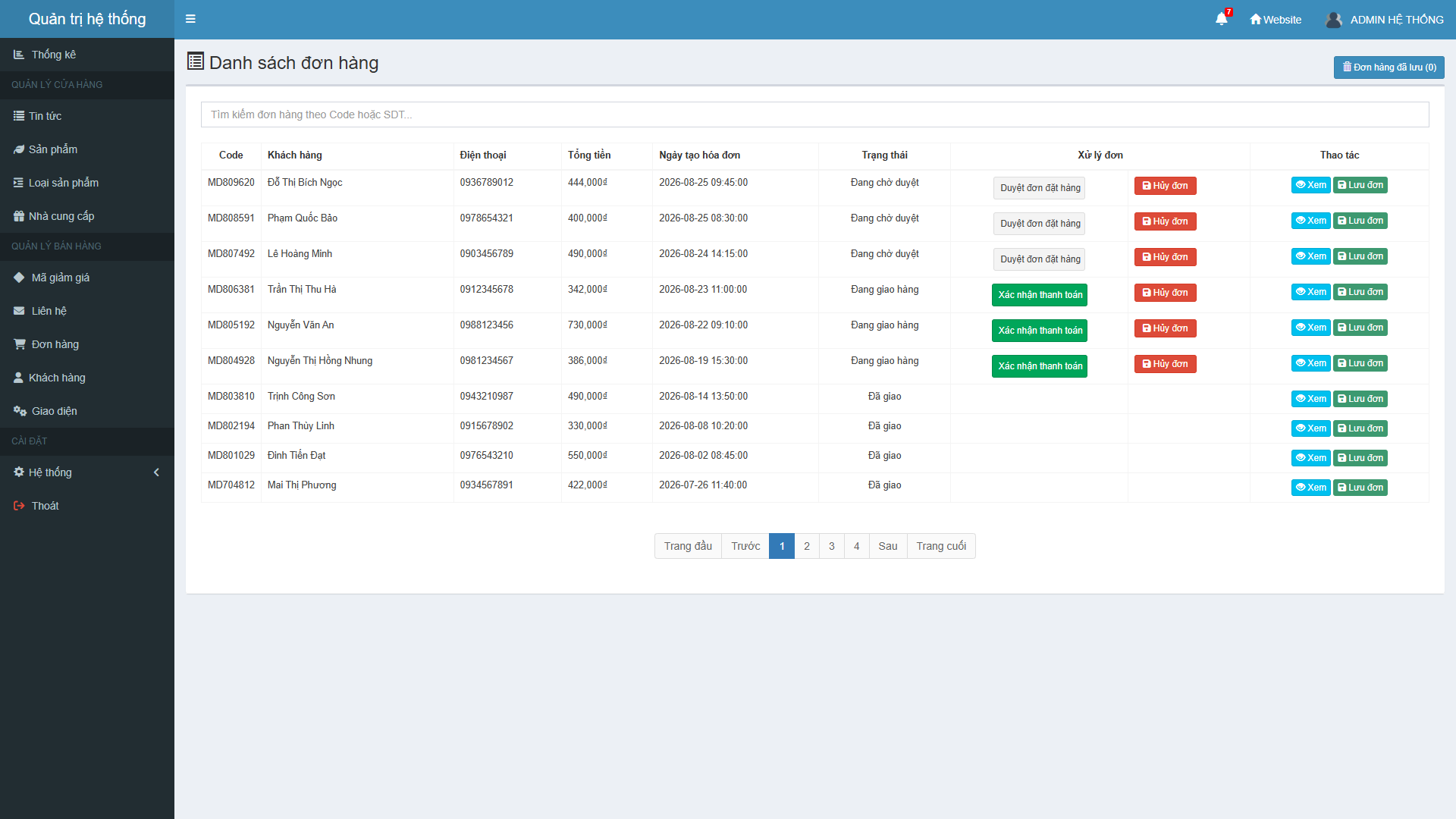Save order MD808591 with Lưu đơn
This screenshot has width=1456, height=819.
(1360, 221)
